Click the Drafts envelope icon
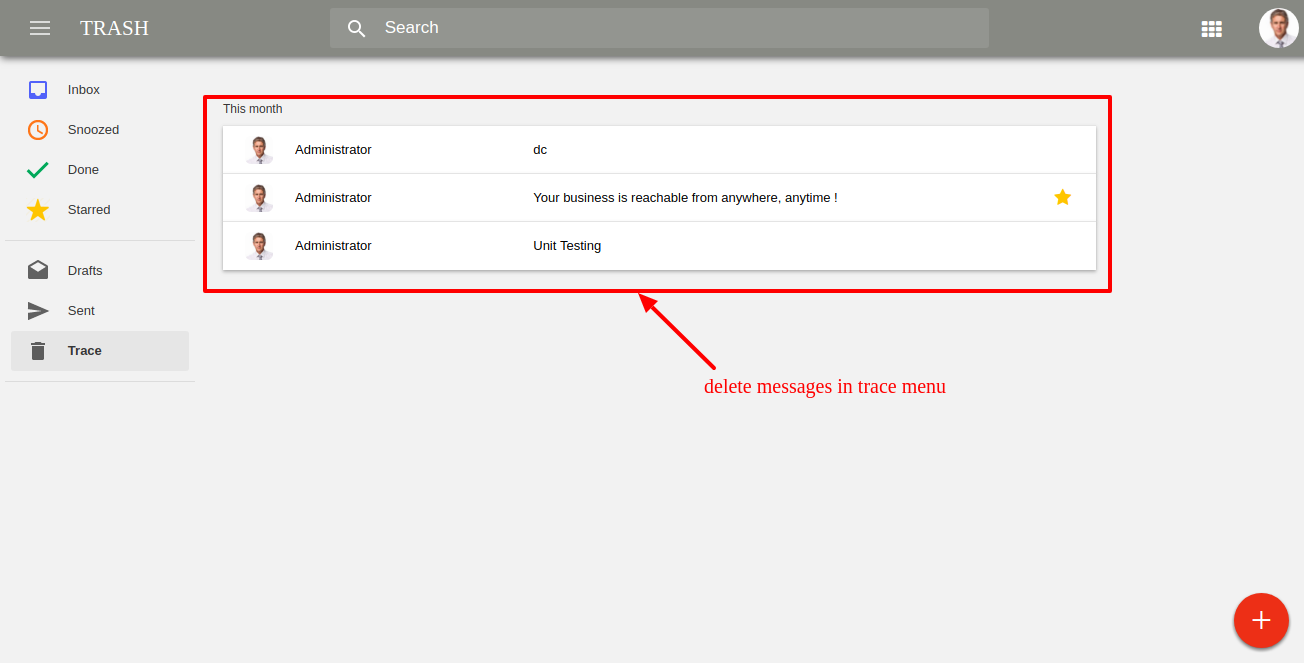 [38, 270]
